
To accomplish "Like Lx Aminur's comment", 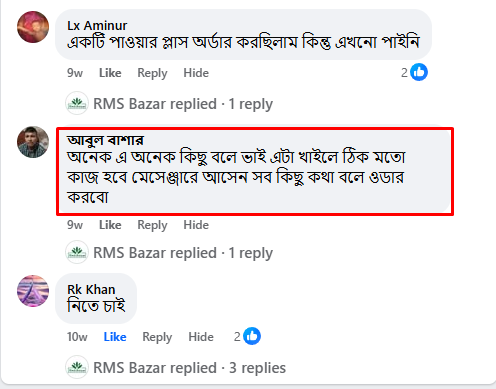I will (x=110, y=73).
